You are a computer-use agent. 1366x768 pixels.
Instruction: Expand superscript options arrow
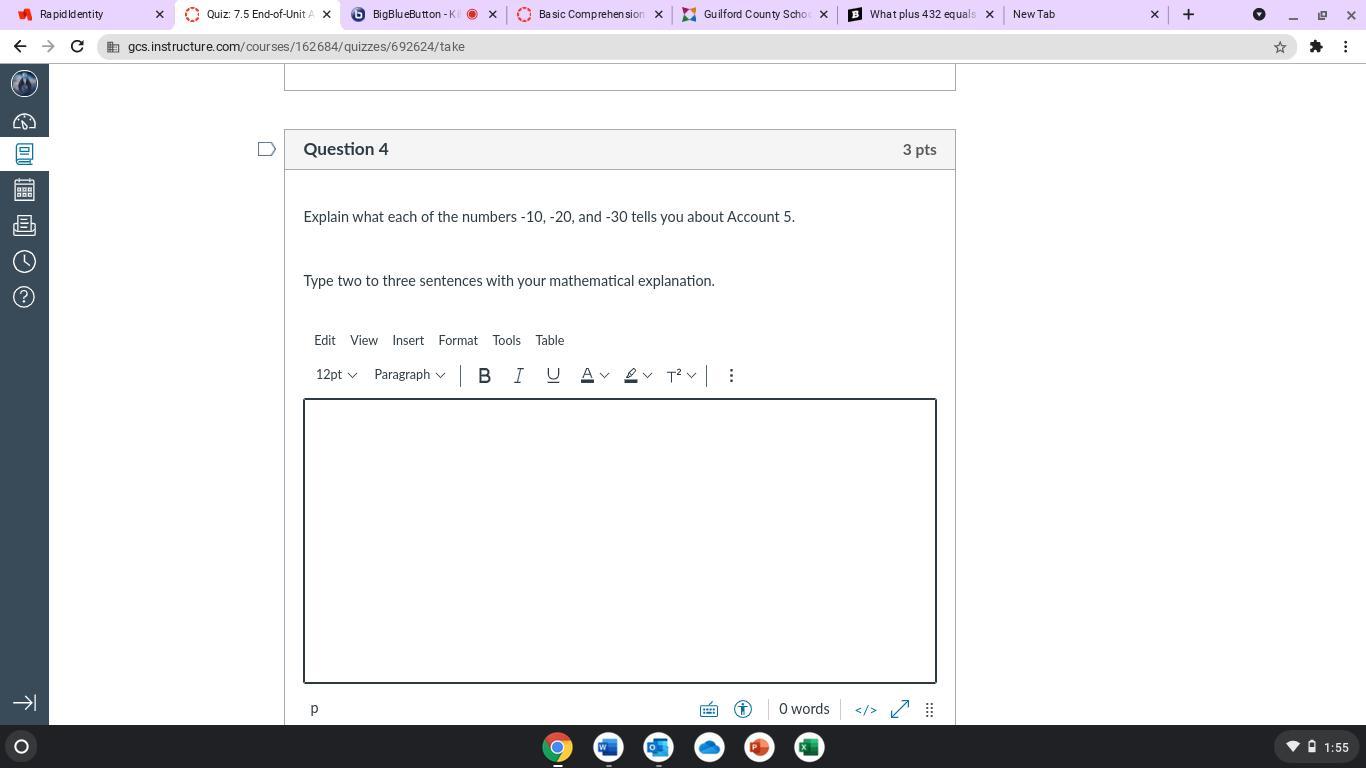691,375
